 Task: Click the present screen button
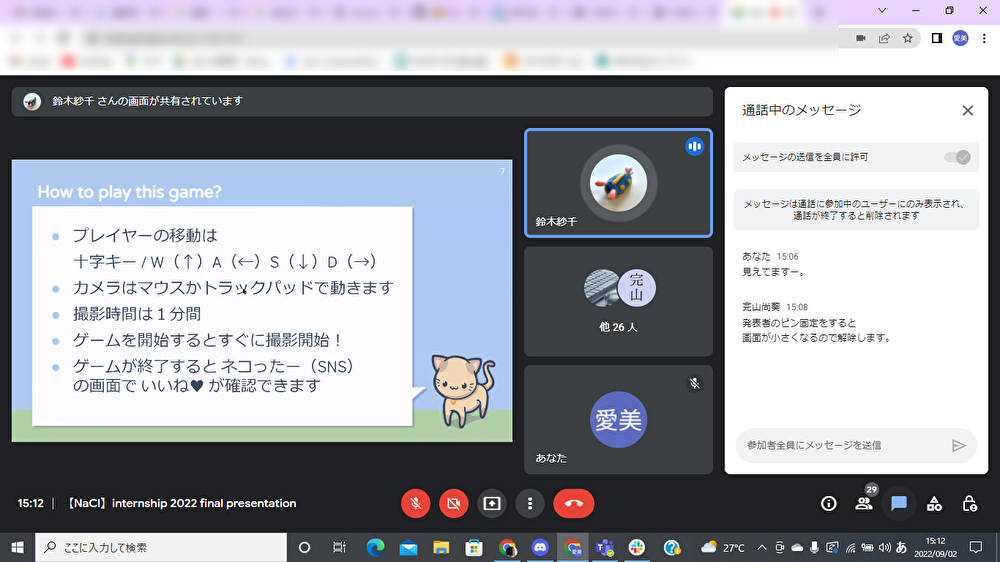pos(492,503)
